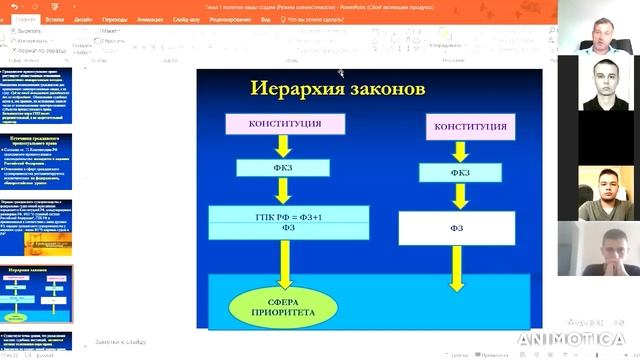The width and height of the screenshot is (640, 360).
Task: Expand the Копировать dropdown arrow
Action: pos(52,41)
